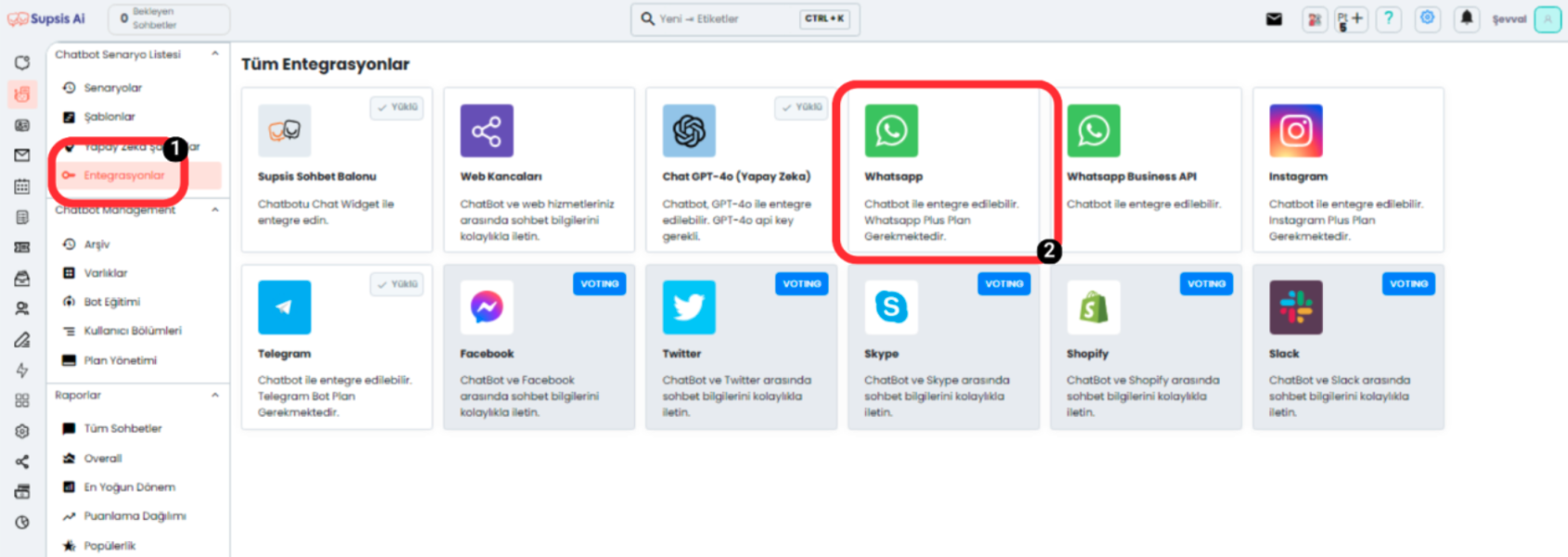Click the black envelope icon in top bar
This screenshot has width=1568, height=557.
1274,19
